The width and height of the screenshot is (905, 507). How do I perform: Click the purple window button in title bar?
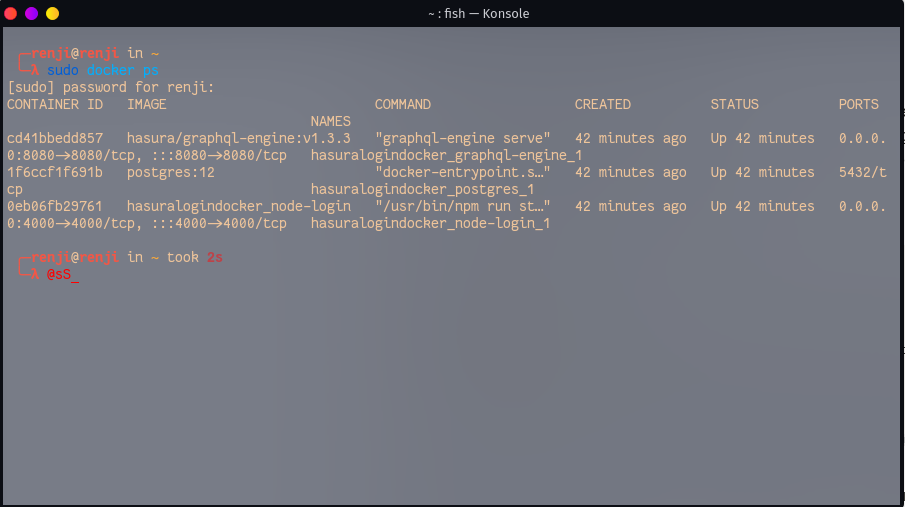[x=31, y=13]
